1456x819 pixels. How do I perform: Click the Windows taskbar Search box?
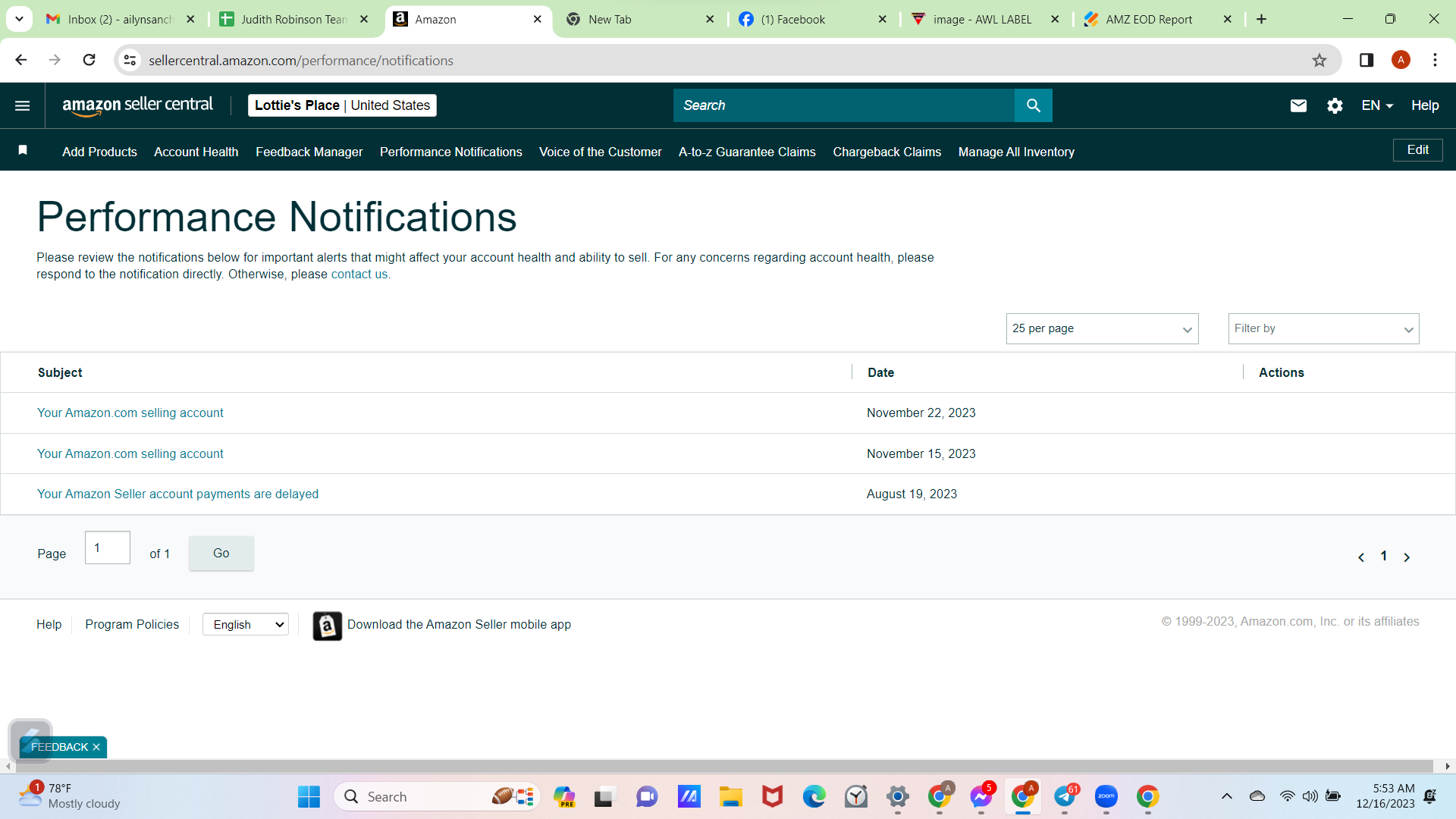437,796
